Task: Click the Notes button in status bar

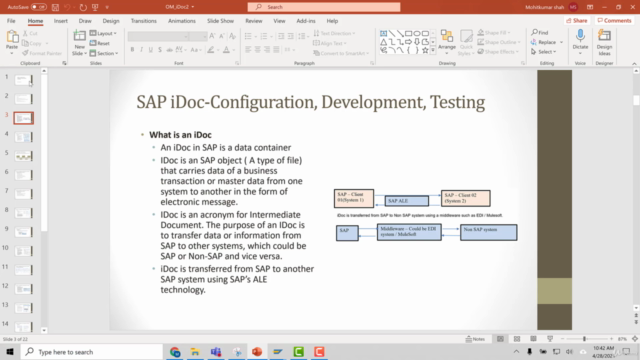Action: 476,339
